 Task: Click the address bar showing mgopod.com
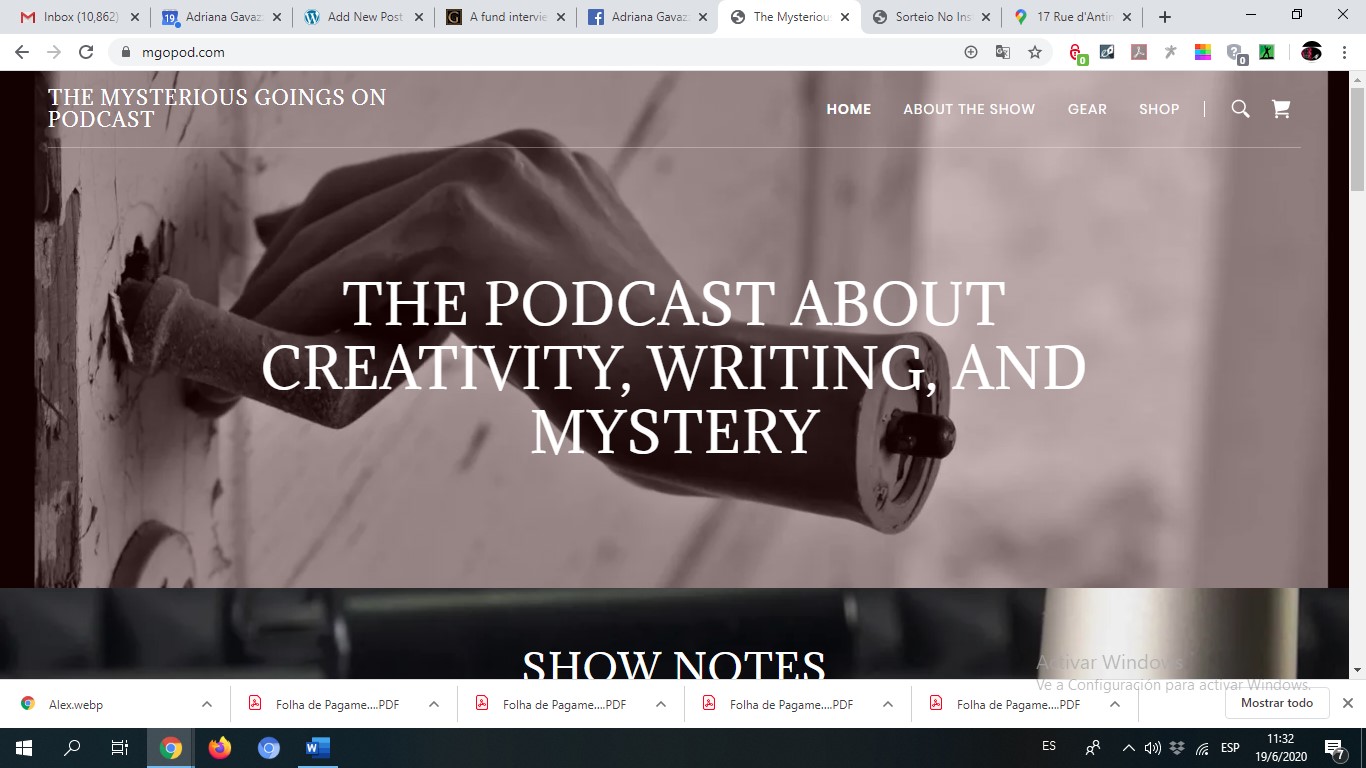(x=500, y=52)
